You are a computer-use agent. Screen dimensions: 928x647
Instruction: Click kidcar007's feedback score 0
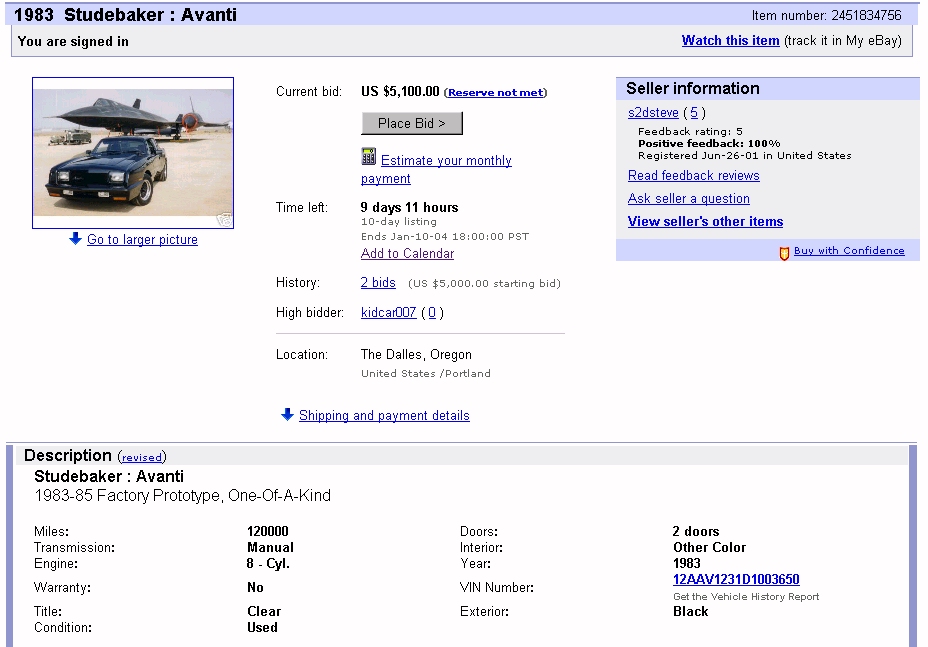432,312
